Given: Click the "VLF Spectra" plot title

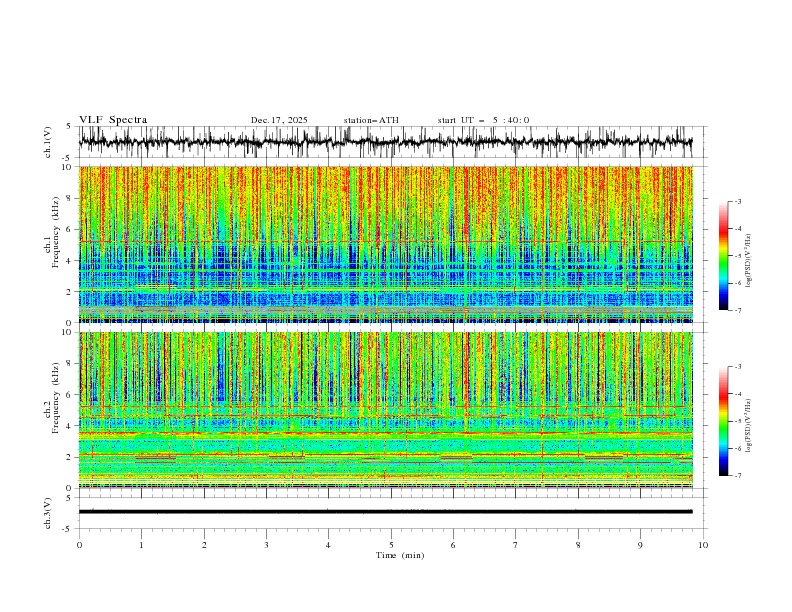Looking at the screenshot, I should click(113, 120).
